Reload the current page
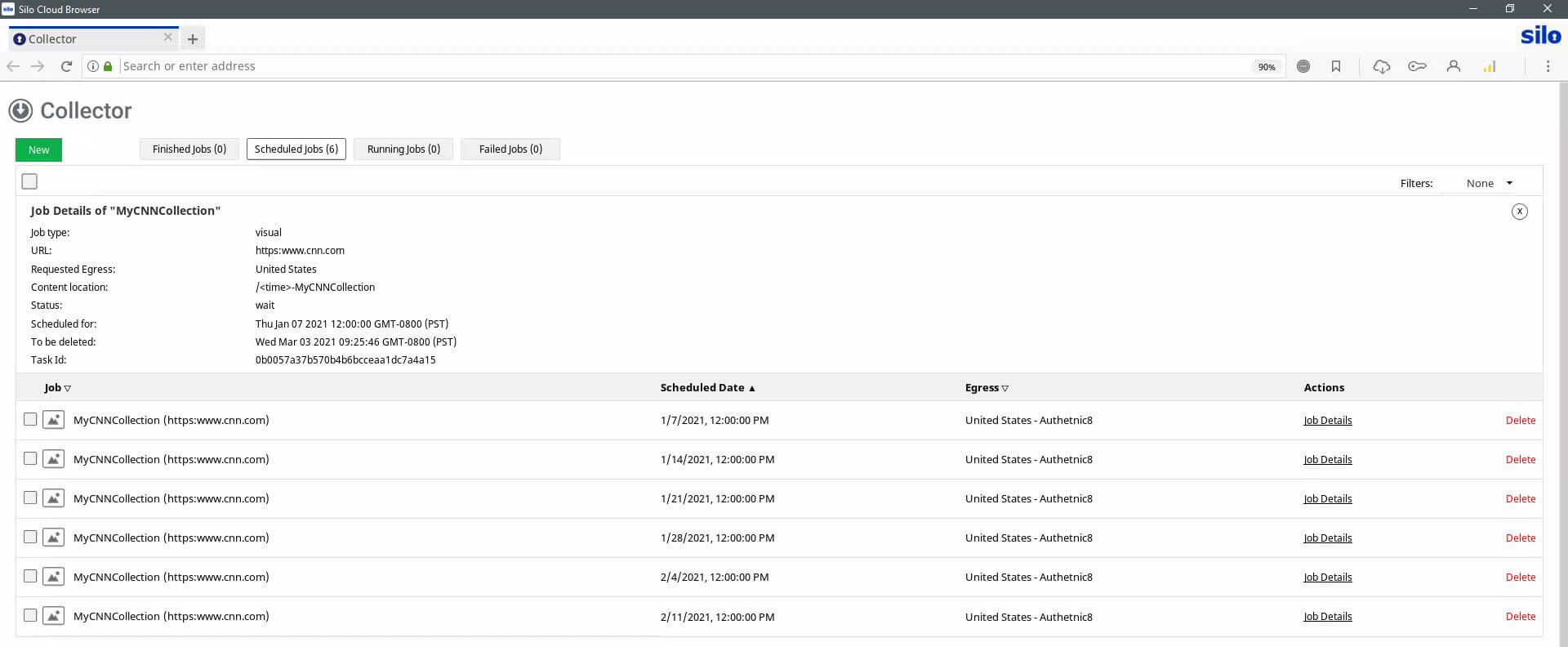Screen dimensions: 1568x647 [66, 66]
